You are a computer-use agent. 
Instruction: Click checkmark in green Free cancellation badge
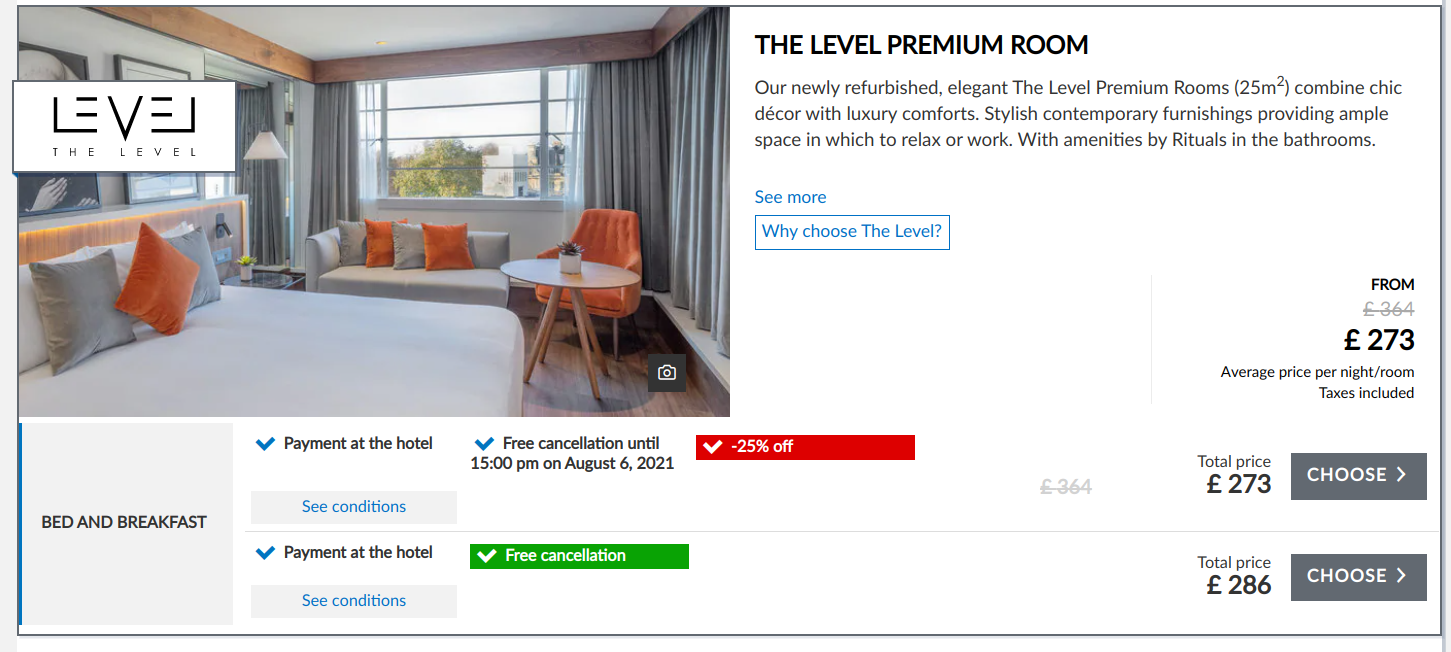487,556
